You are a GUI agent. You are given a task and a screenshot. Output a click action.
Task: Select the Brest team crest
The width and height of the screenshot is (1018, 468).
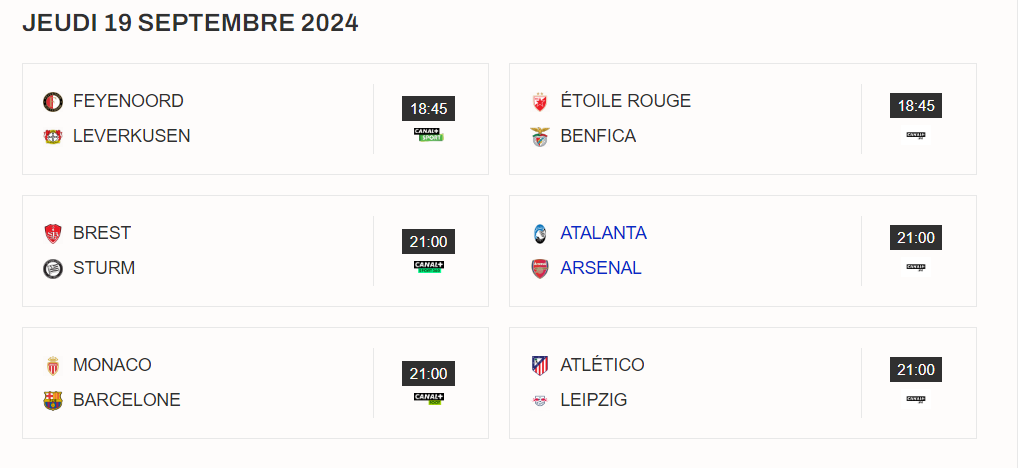53,234
